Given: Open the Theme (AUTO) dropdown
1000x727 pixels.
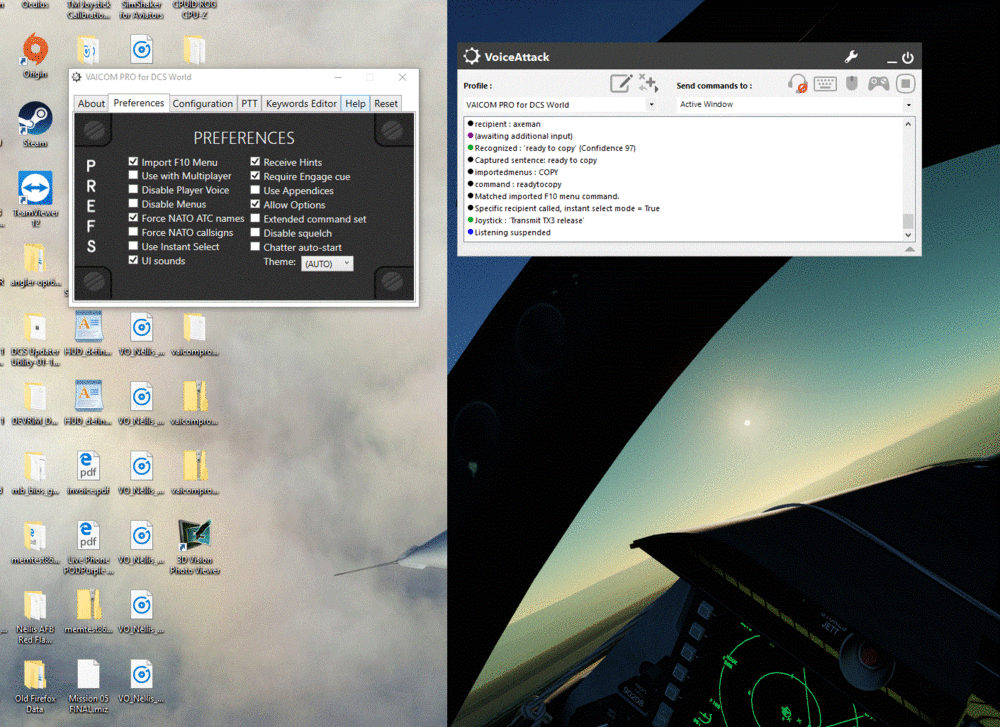Looking at the screenshot, I should click(x=327, y=263).
